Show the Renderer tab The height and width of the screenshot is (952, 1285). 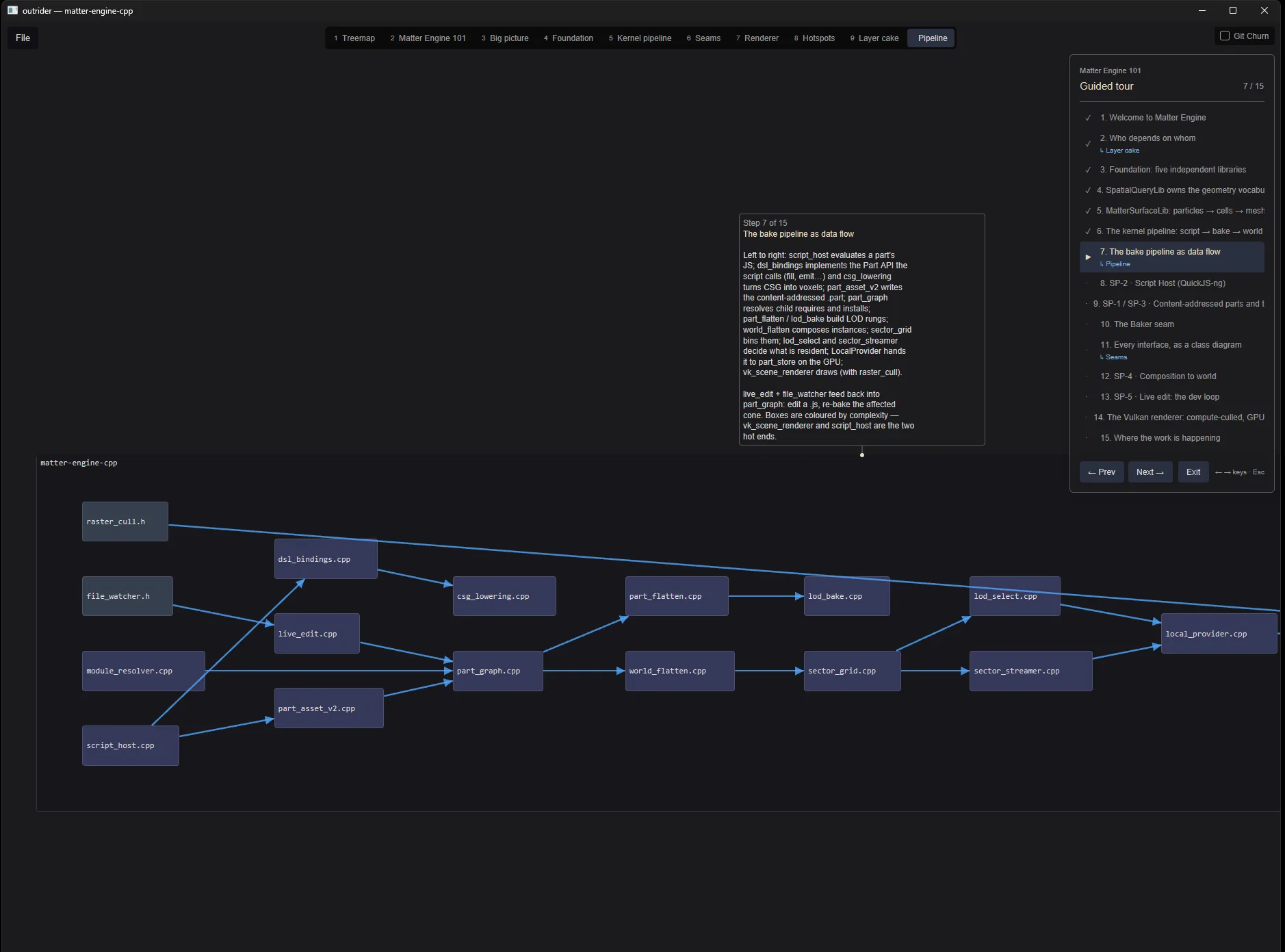click(757, 38)
